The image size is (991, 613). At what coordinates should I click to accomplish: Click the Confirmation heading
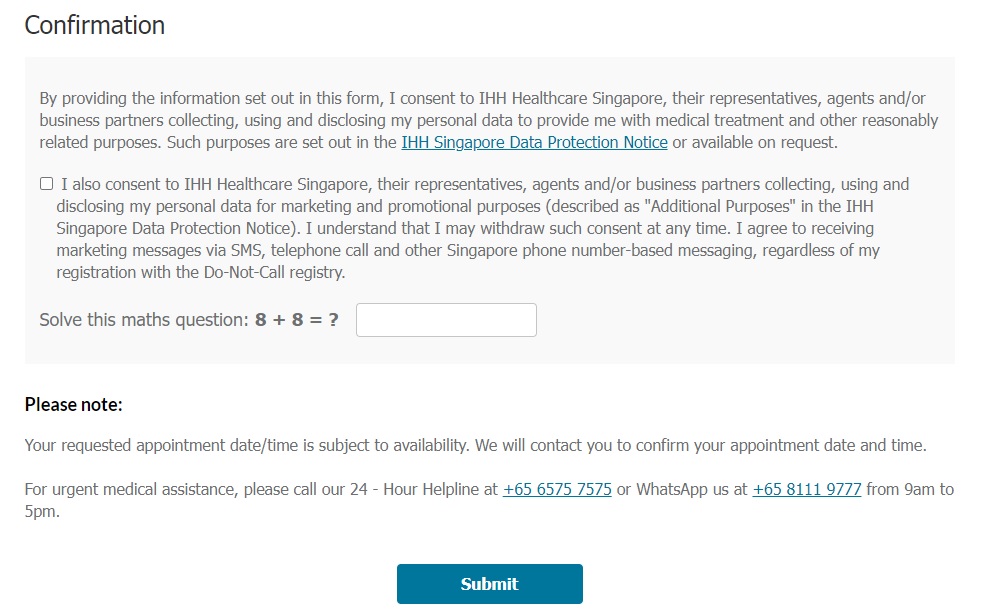click(95, 26)
